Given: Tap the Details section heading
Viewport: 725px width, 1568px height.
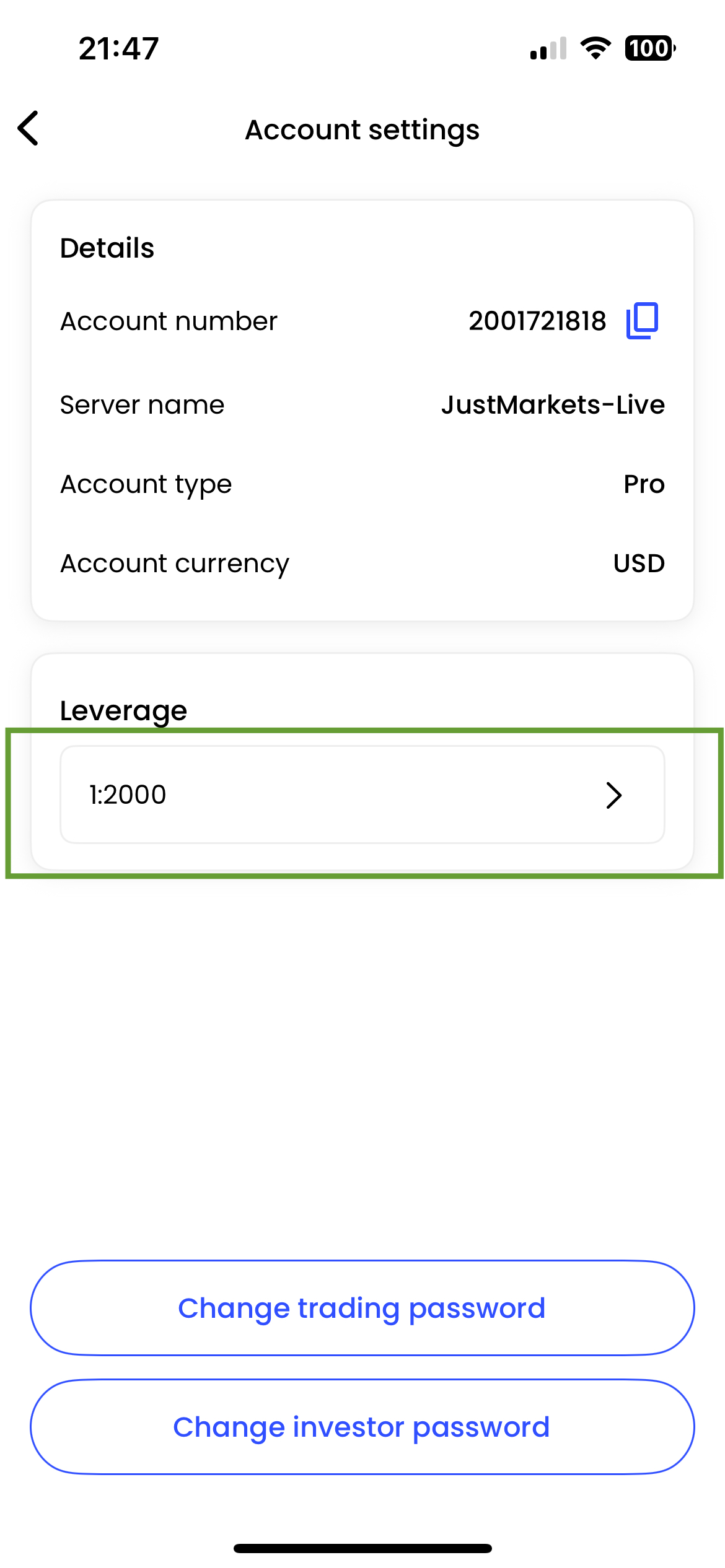Looking at the screenshot, I should 107,248.
